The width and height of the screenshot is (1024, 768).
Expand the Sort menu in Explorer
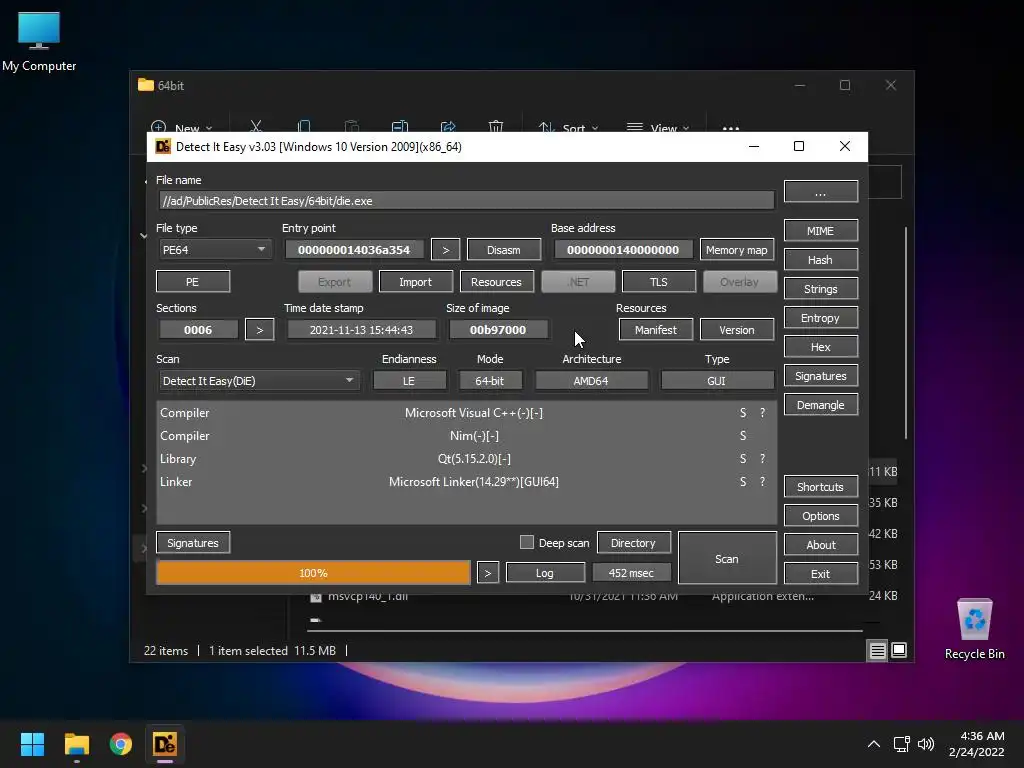click(568, 128)
